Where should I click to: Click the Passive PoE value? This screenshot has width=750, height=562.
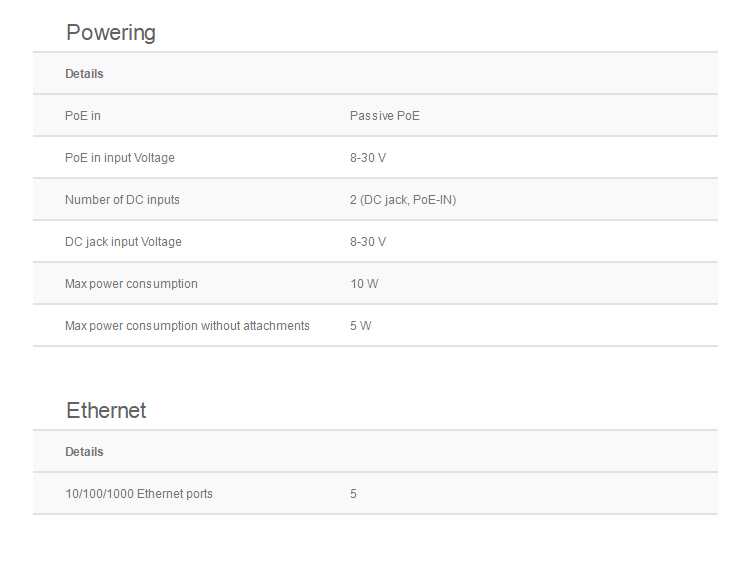click(385, 116)
